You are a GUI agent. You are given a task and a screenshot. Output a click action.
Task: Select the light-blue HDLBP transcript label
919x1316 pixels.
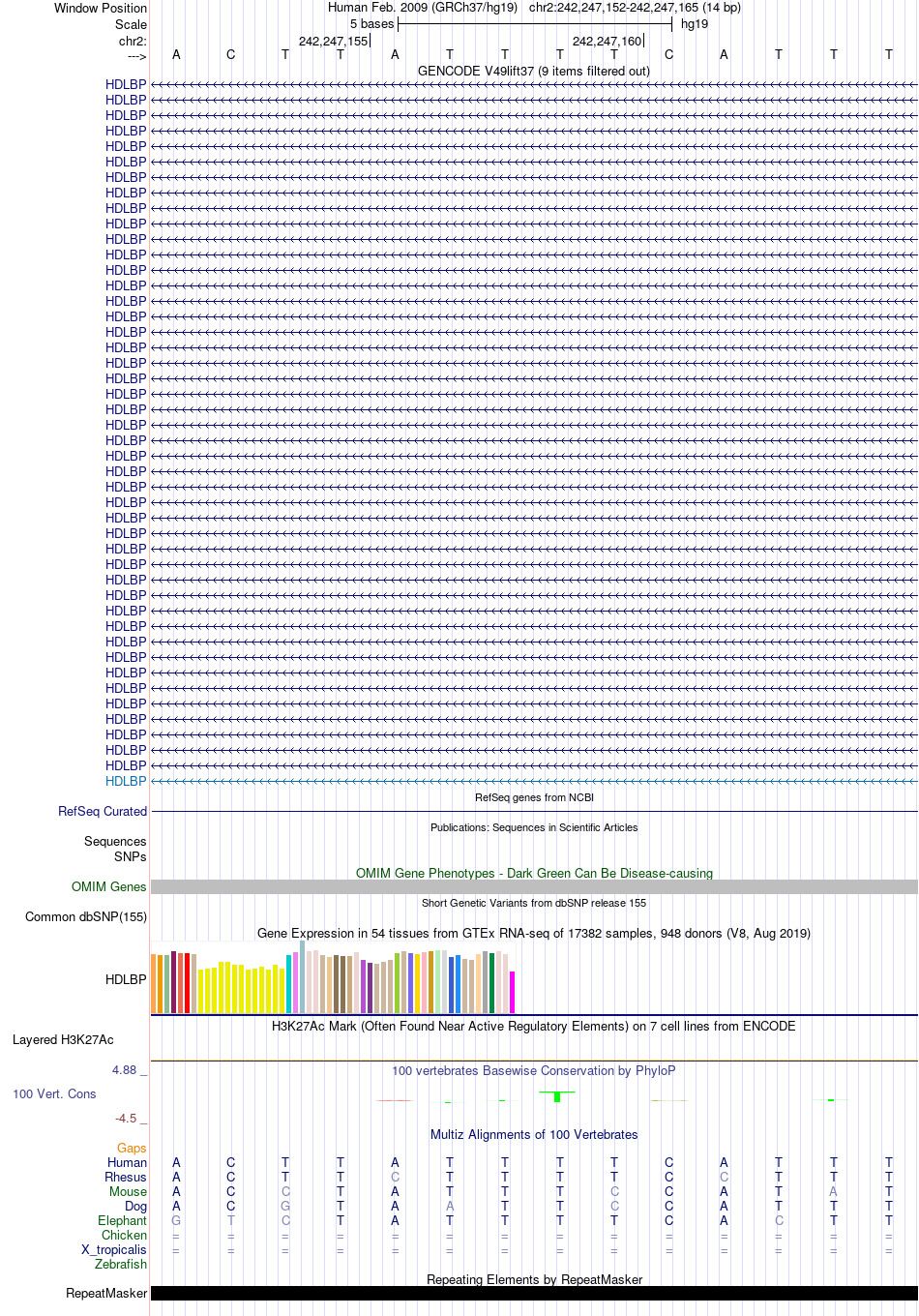click(126, 781)
